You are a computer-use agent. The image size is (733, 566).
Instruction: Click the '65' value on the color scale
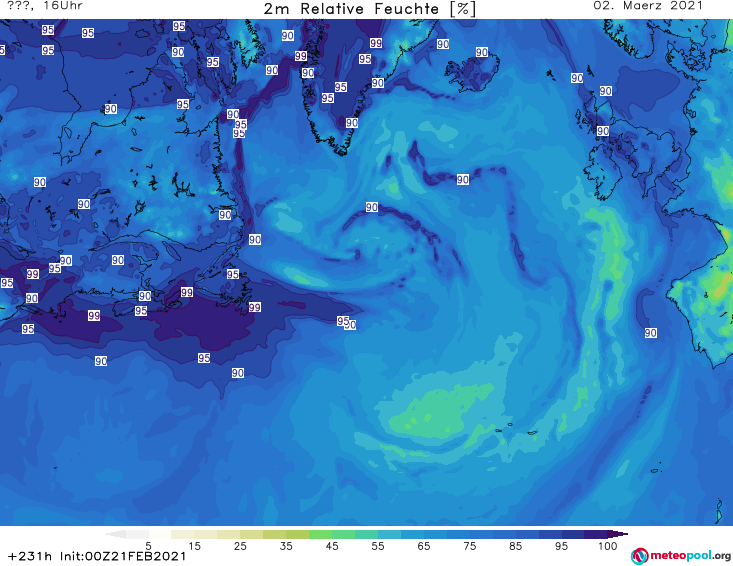coord(424,546)
